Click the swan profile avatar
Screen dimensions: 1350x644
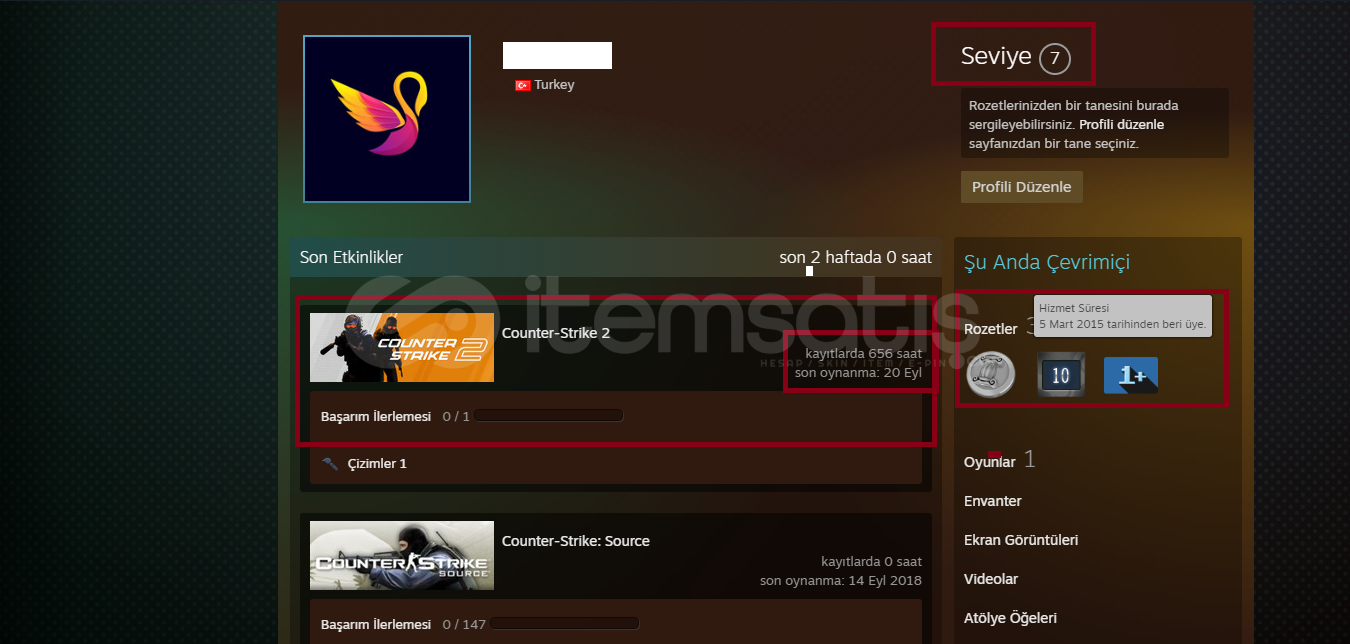[x=387, y=119]
